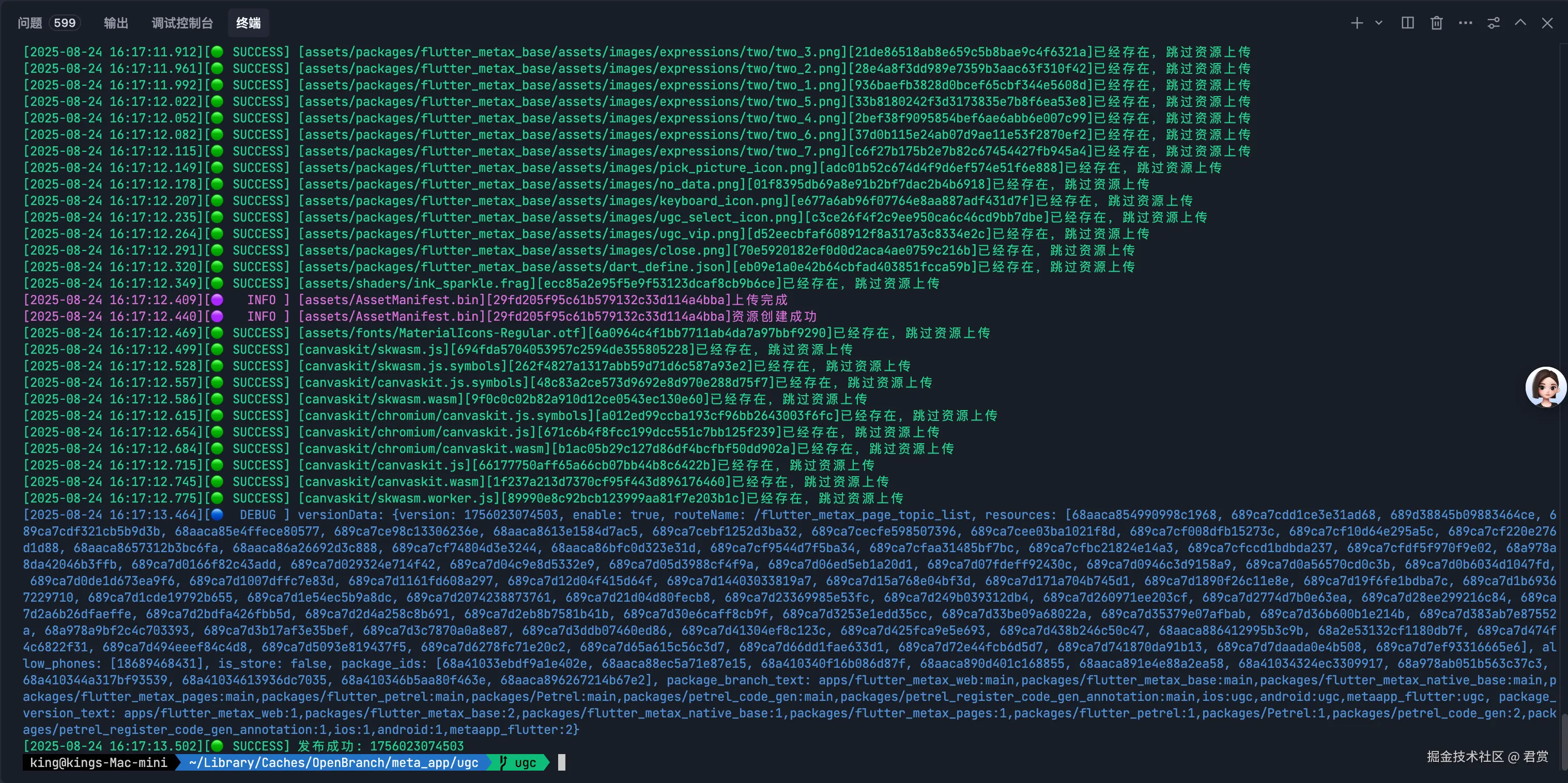The width and height of the screenshot is (1568, 783).
Task: Click the 599 problems count badge
Action: tap(65, 23)
